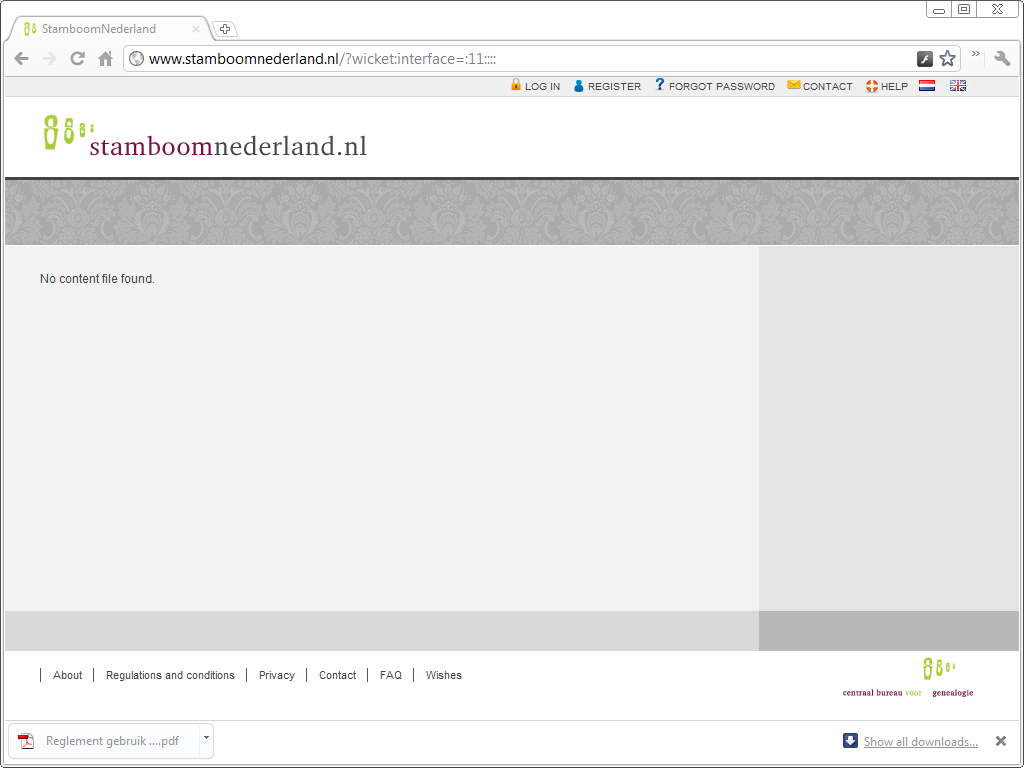Open the CONTACT link in top bar
1024x768 pixels.
827,86
